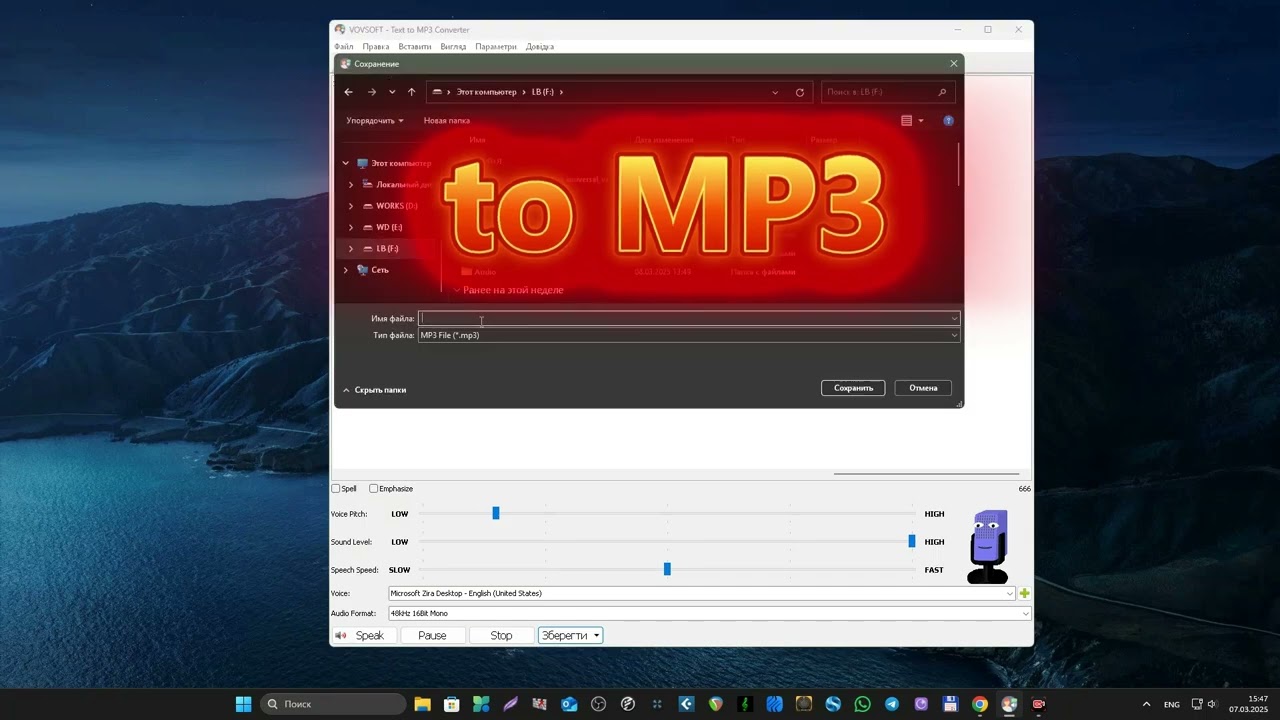Open the Тип файла MP3 File dropdown
Screen dimensions: 1280x720
click(x=689, y=336)
